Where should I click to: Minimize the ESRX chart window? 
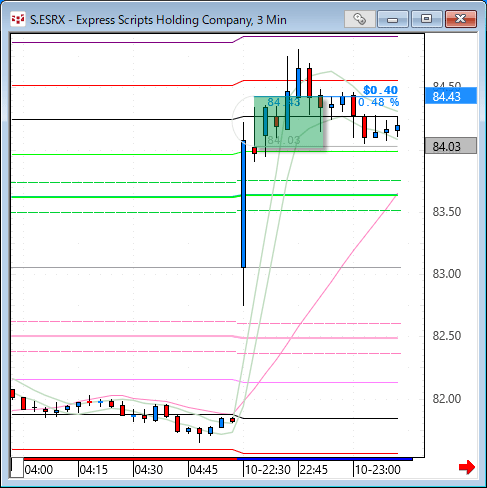[x=393, y=19]
